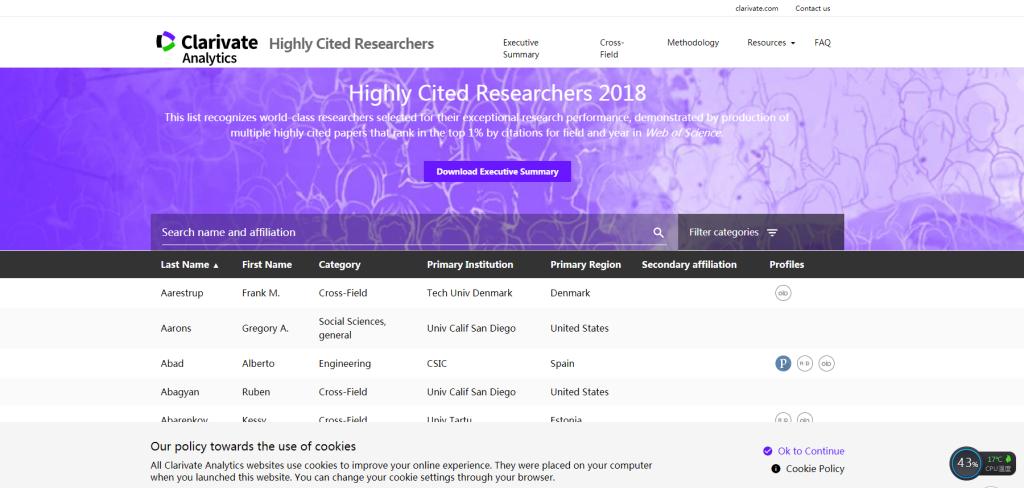Go to the Methodology page
Image resolution: width=1024 pixels, height=488 pixels.
[693, 43]
